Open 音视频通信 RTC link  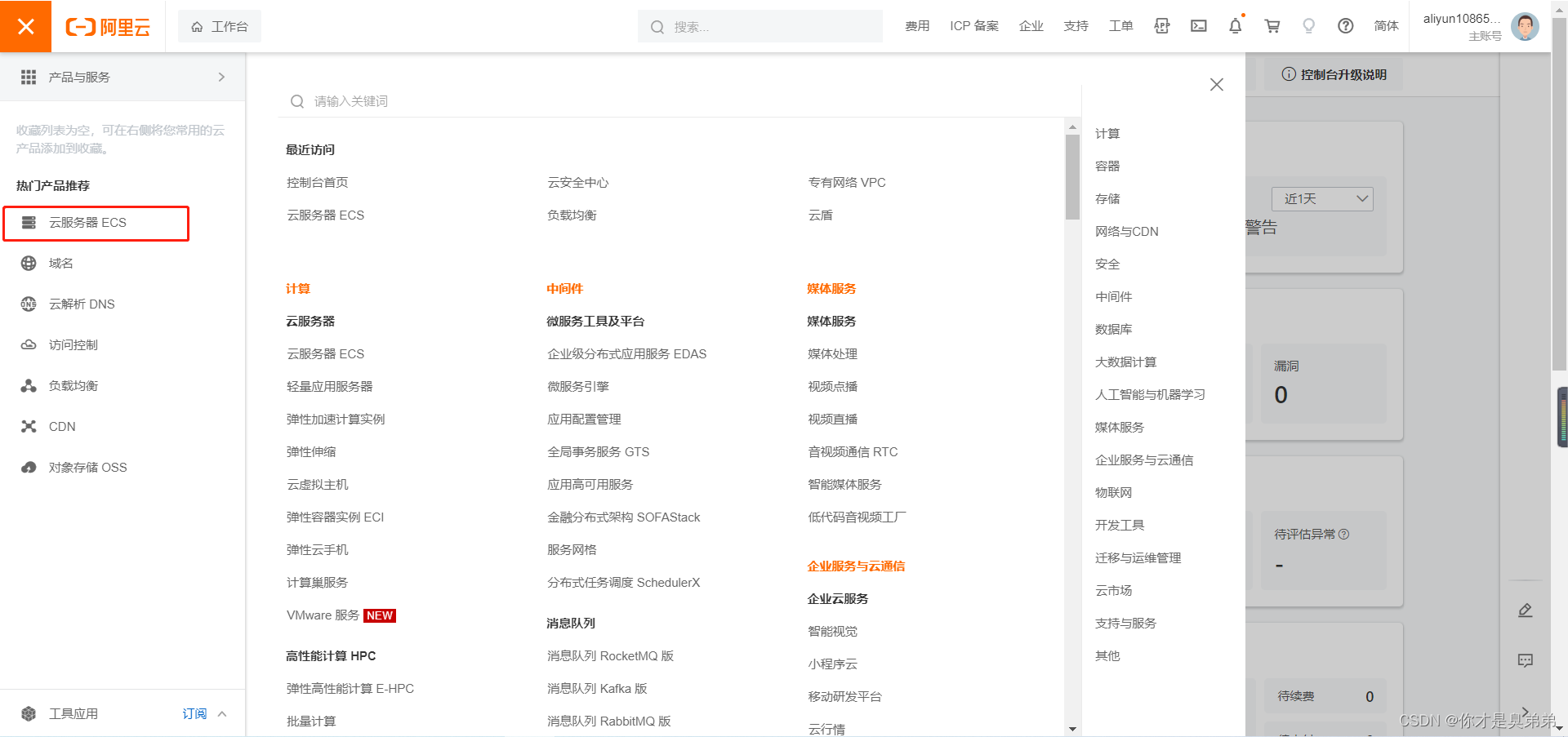coord(853,451)
